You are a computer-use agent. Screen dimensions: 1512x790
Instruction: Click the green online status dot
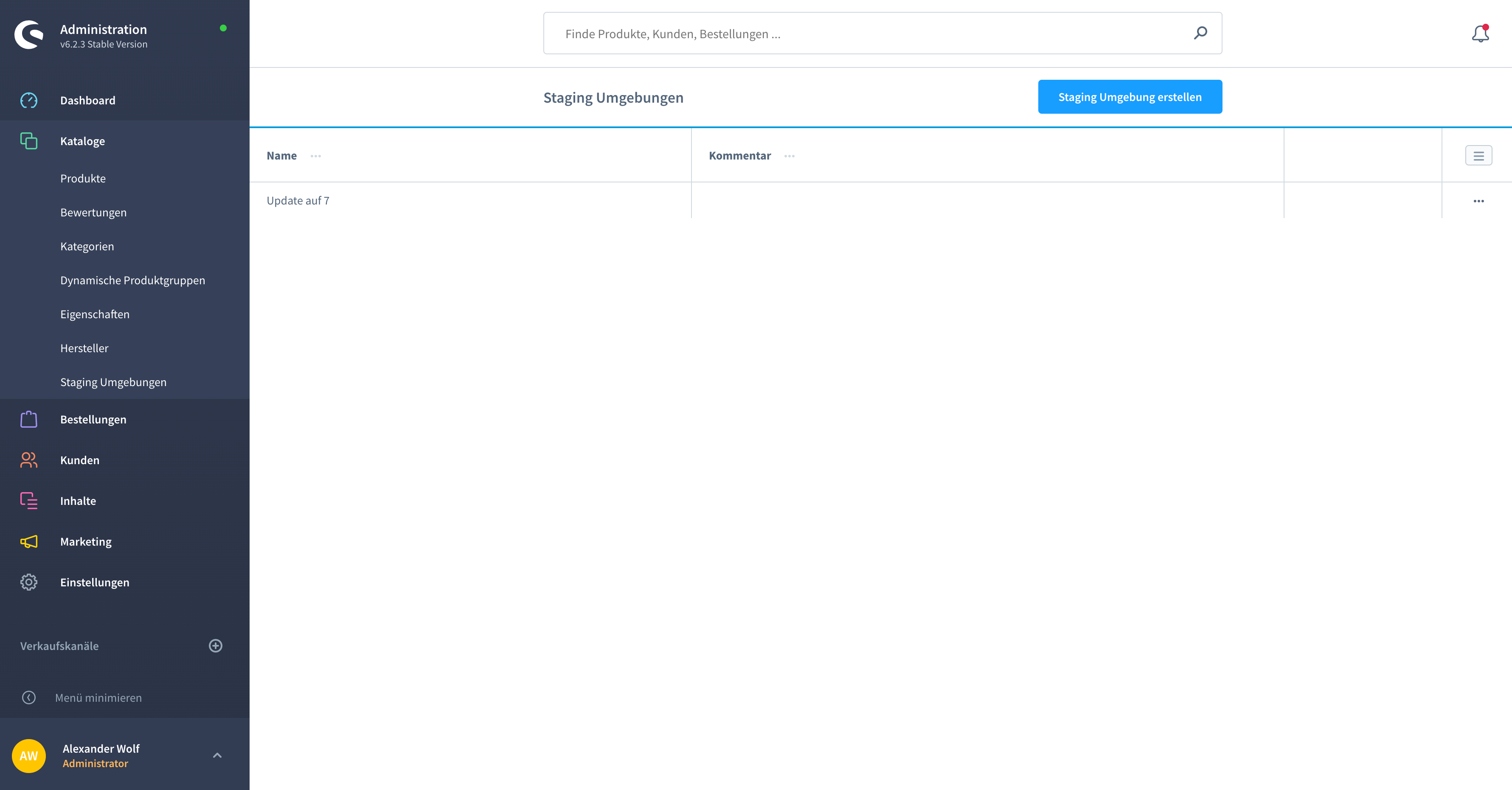223,28
